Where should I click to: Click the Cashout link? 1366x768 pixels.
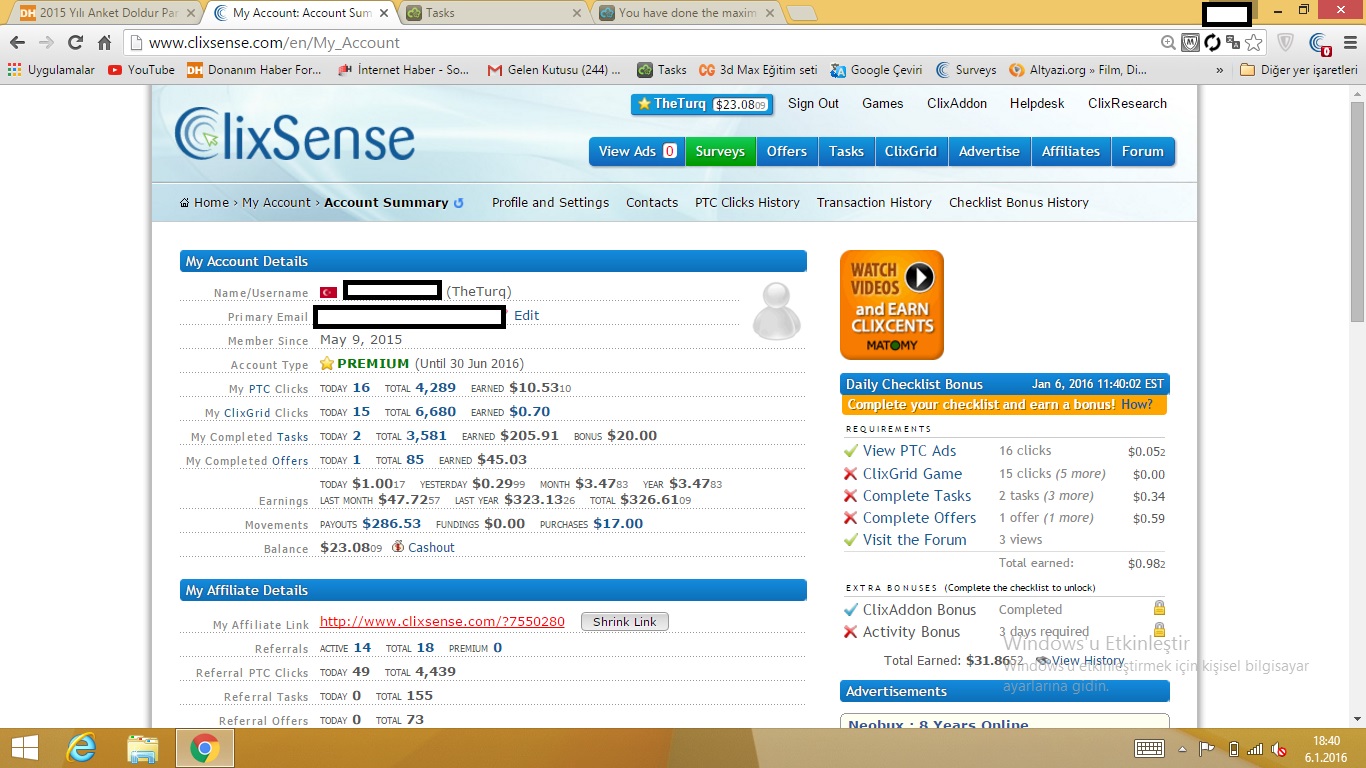pos(430,548)
